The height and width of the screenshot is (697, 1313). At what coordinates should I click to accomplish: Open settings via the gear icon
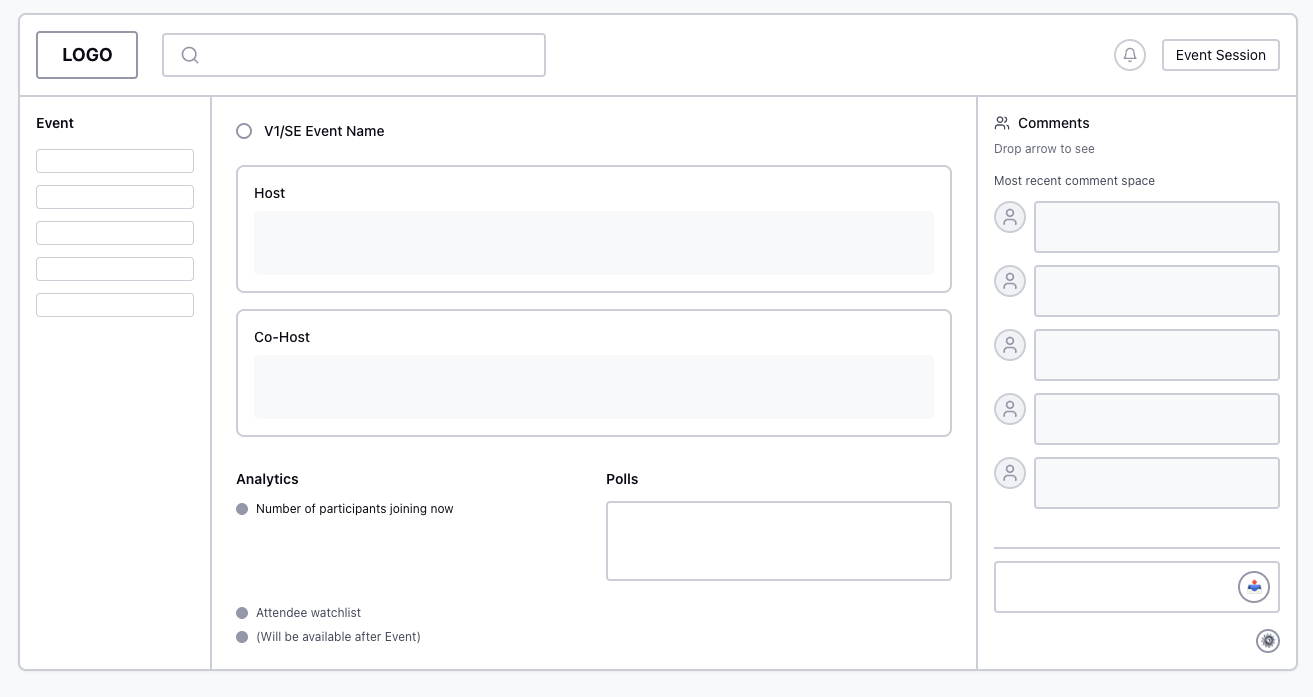[x=1268, y=641]
